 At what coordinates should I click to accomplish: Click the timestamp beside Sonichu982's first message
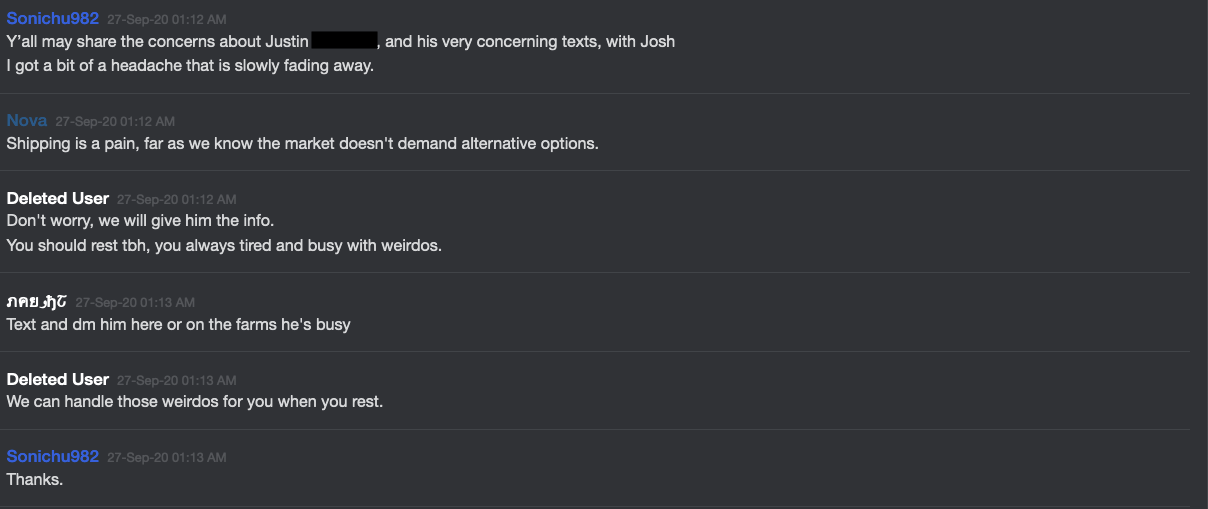[x=166, y=19]
